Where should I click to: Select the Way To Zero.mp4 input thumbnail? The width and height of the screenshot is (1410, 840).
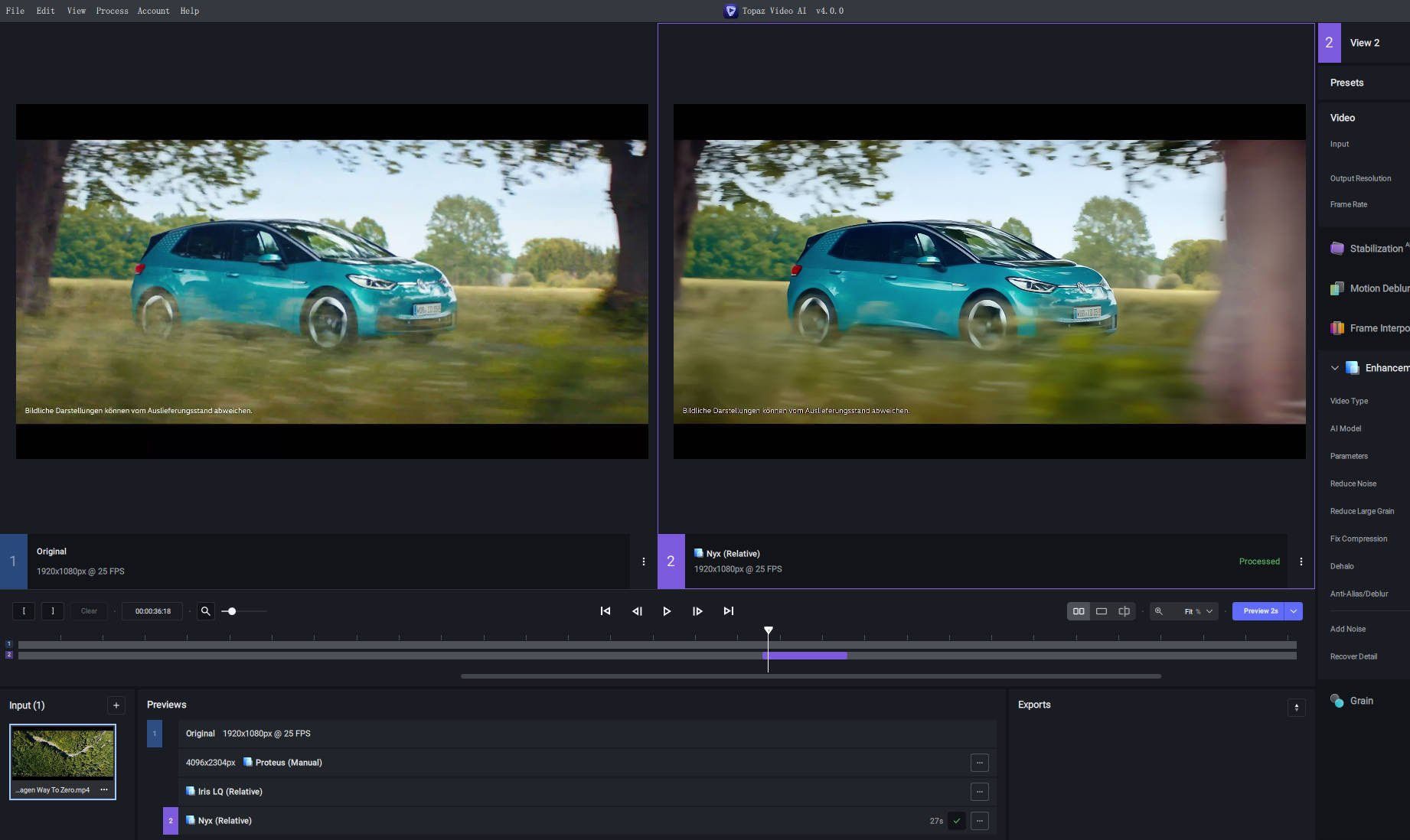coord(63,754)
